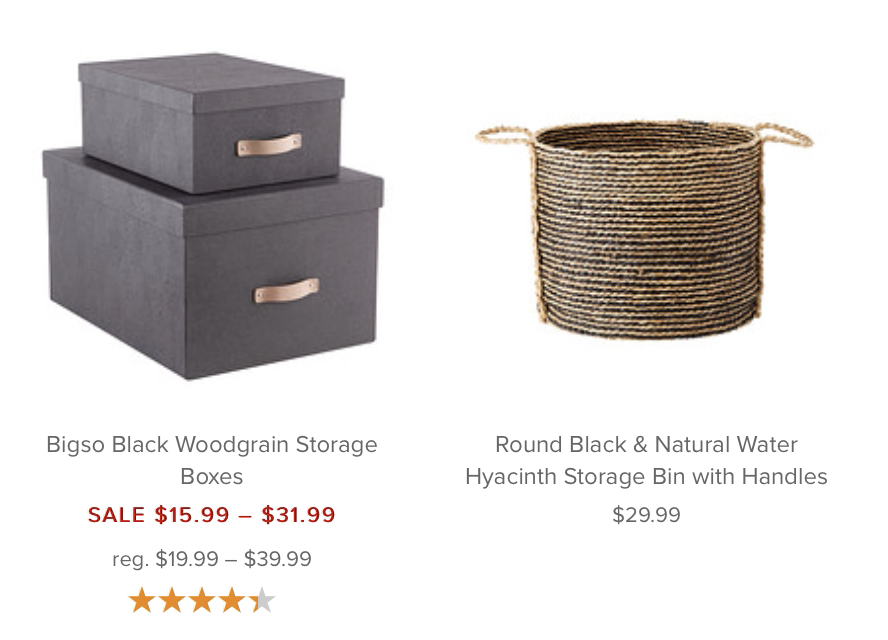Click the regular price $19.99 – $39.99 text
Viewport: 888px width, 640px height.
pyautogui.click(x=212, y=559)
